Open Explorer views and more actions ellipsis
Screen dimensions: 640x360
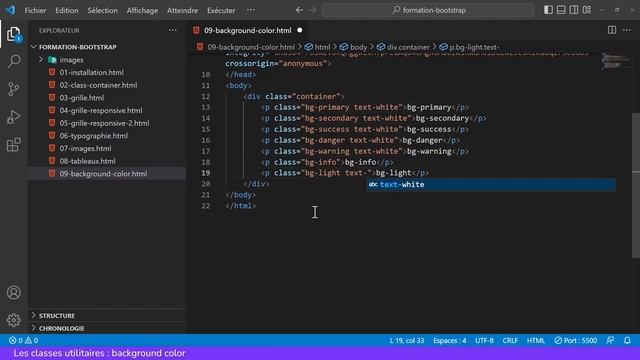173,30
